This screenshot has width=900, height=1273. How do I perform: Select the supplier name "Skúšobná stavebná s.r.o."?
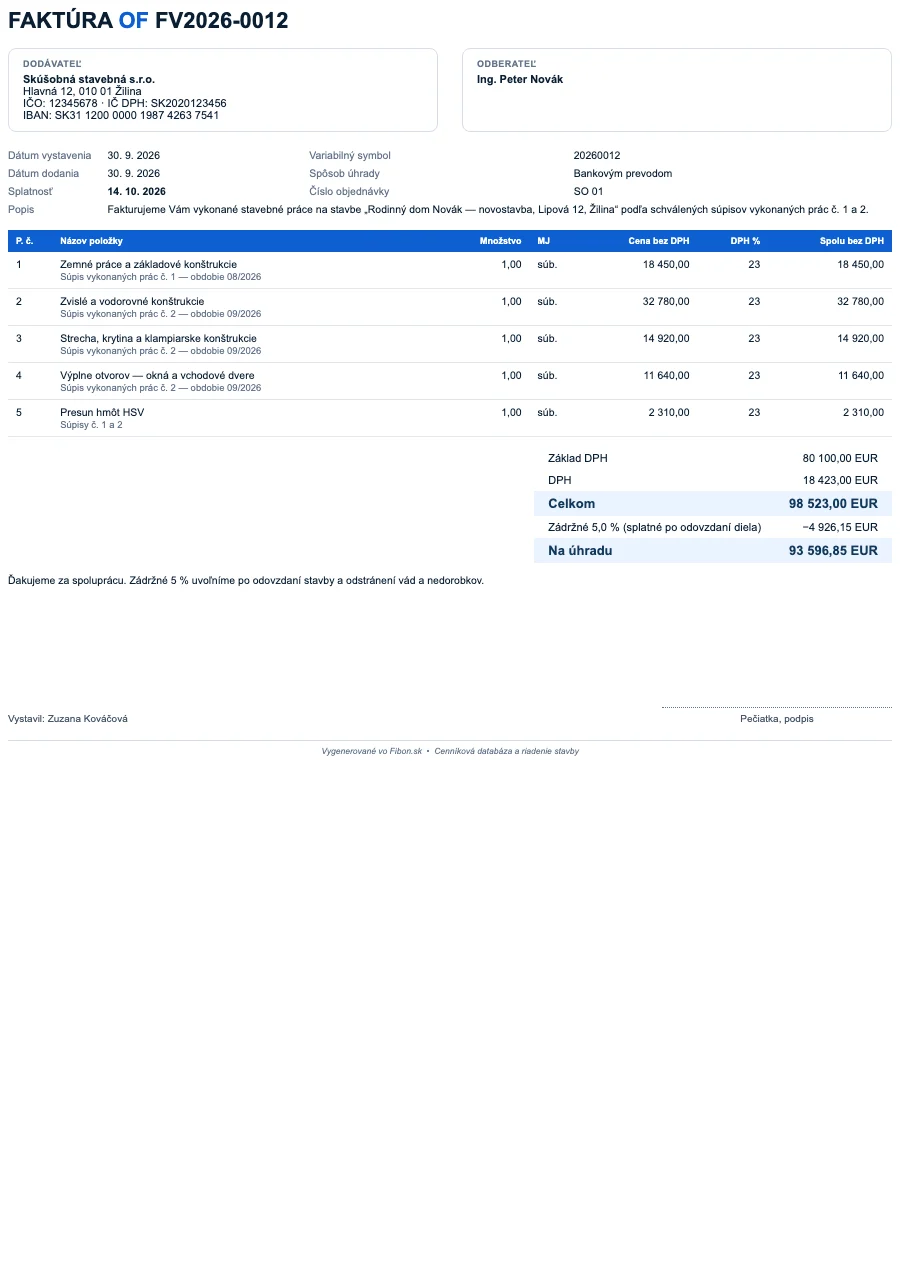point(89,79)
